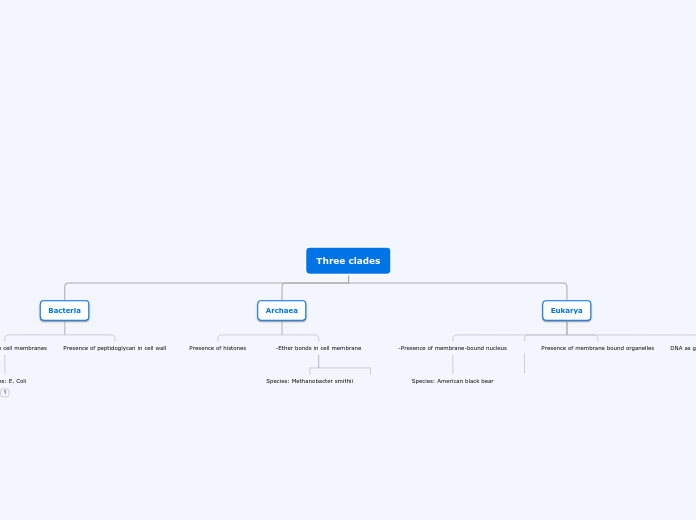Click the vertical connector line directly below the Bacteria node
696x520 pixels.
(x=65, y=328)
